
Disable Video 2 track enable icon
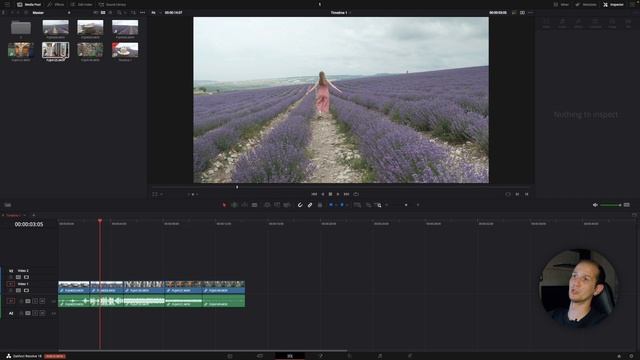point(27,277)
